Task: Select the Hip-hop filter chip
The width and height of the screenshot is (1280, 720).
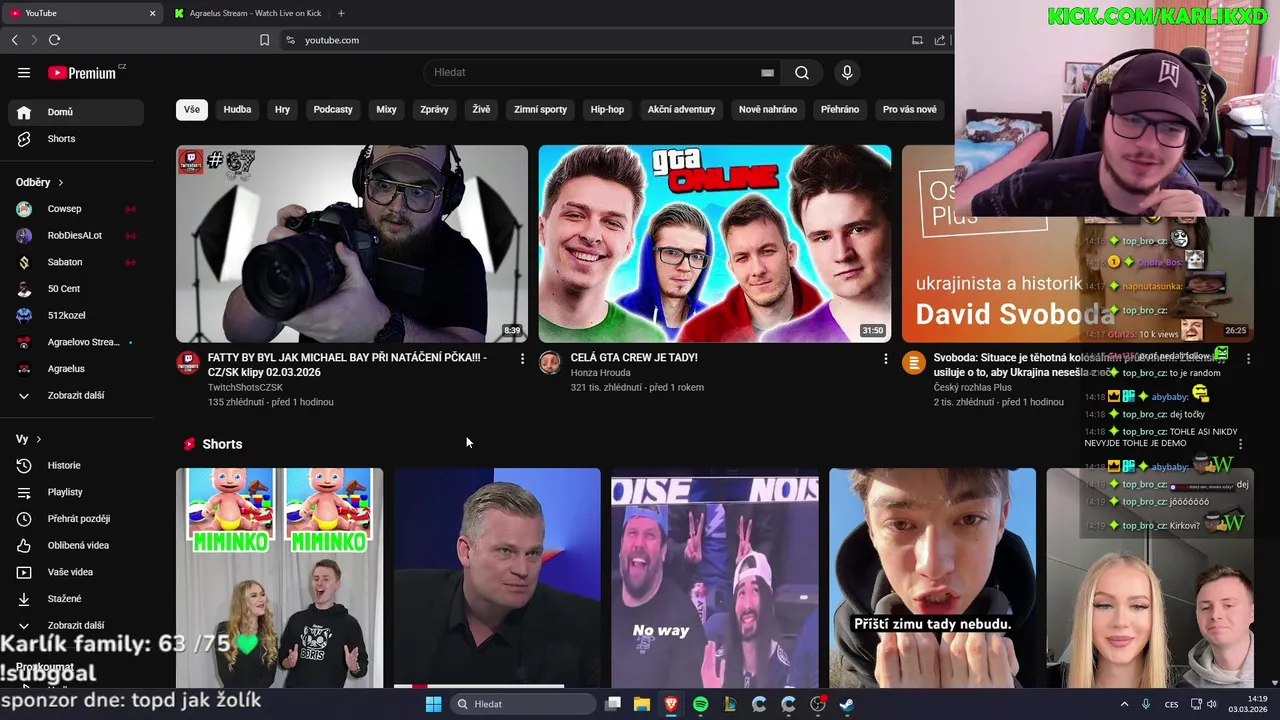Action: pyautogui.click(x=607, y=109)
